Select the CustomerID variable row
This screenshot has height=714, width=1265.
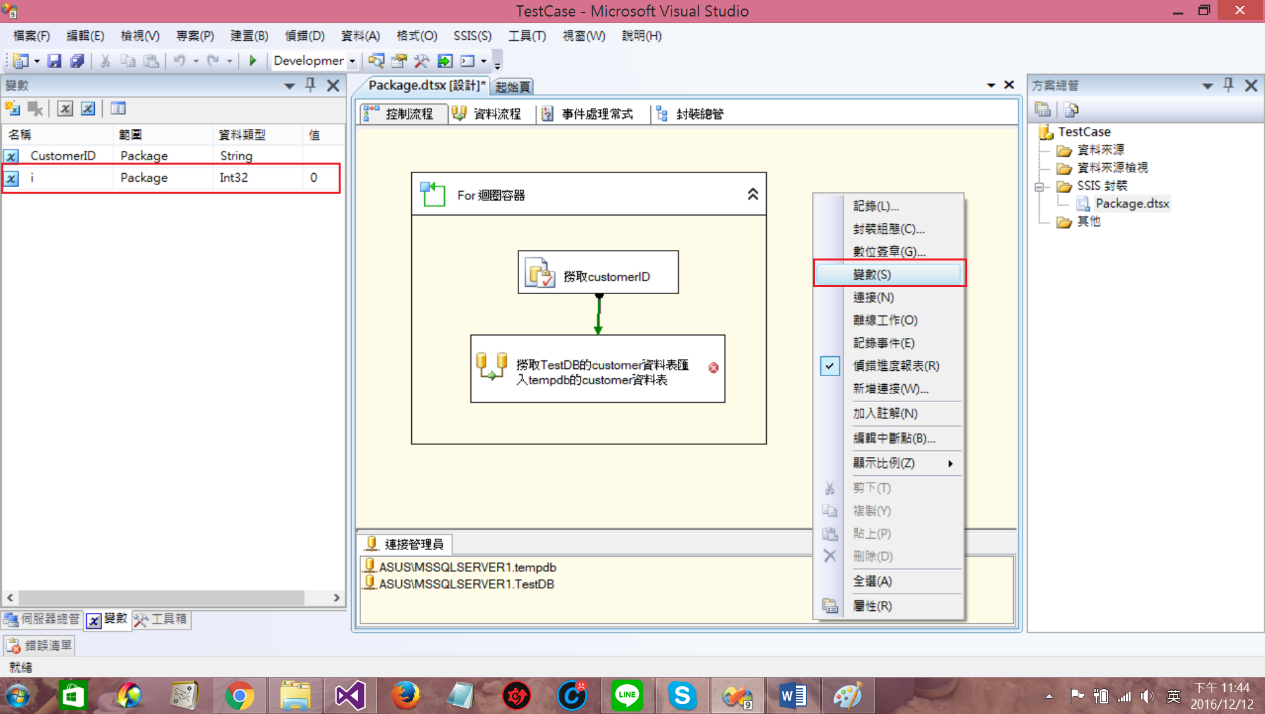(172, 156)
